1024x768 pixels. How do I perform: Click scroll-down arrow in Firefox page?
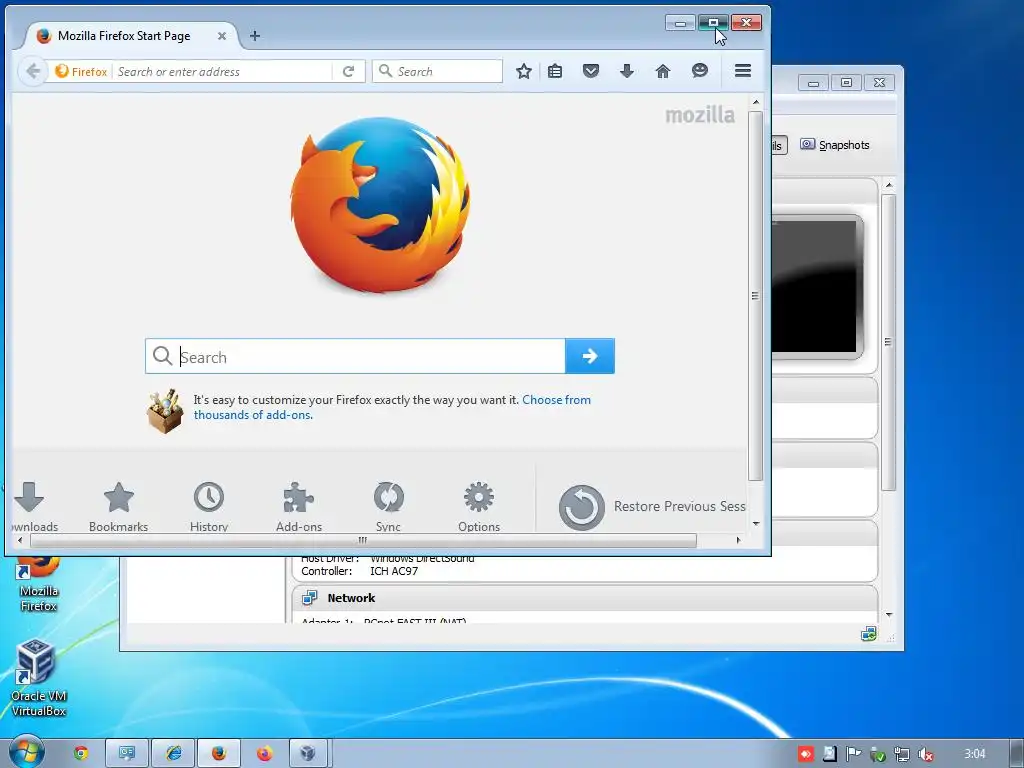[756, 524]
